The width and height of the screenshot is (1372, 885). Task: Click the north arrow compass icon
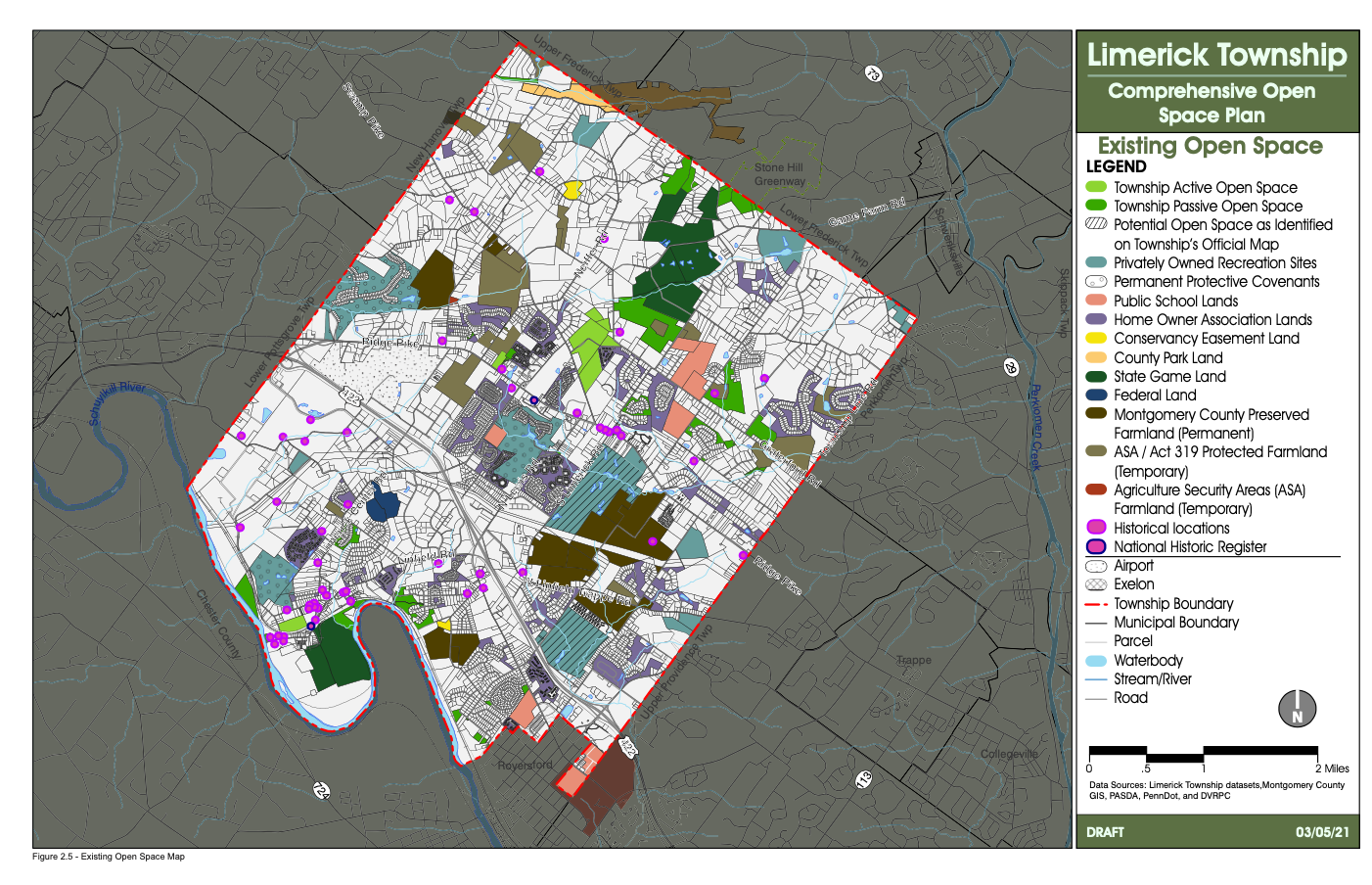(x=1298, y=707)
